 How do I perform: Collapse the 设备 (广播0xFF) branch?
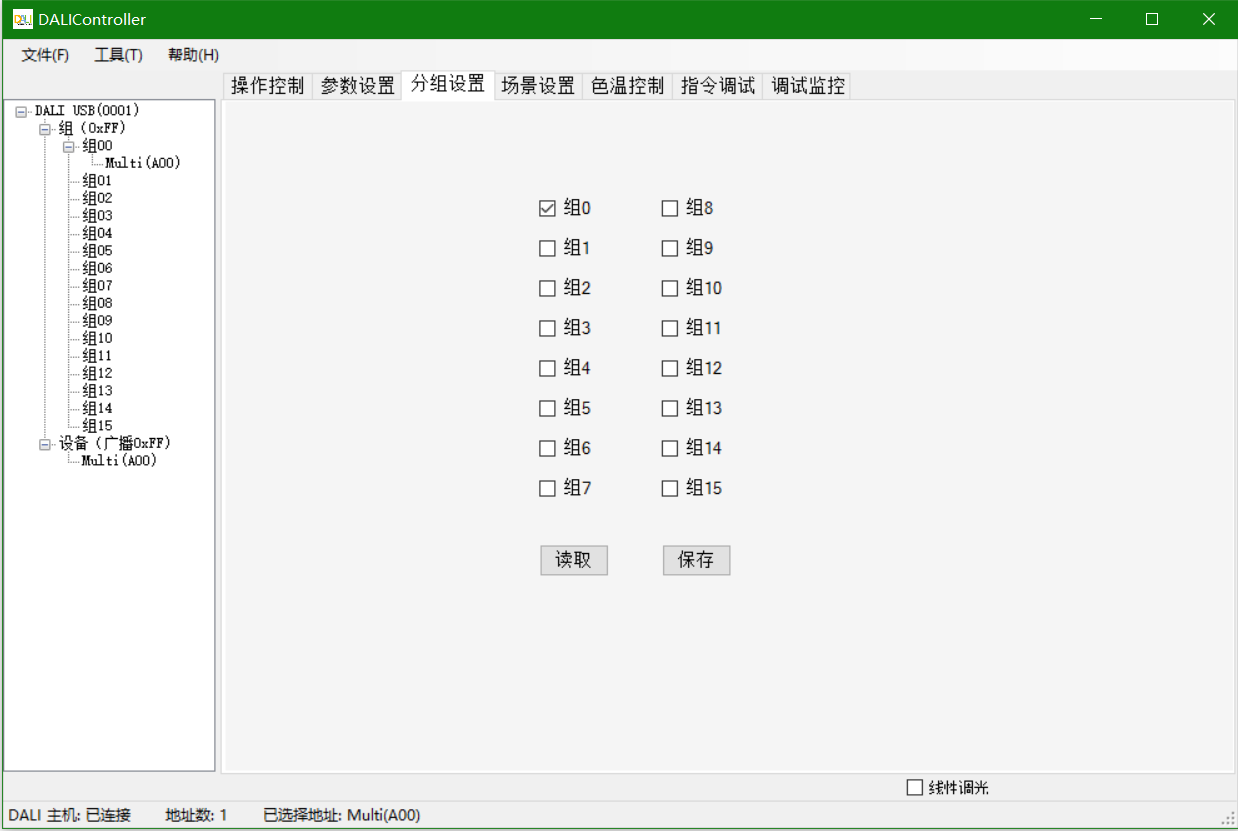(x=45, y=444)
